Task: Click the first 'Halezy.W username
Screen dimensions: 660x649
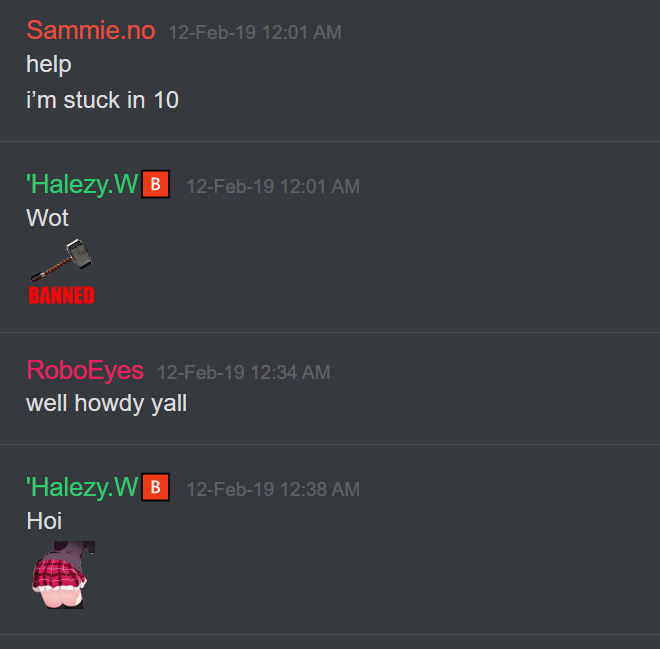Action: [x=82, y=184]
